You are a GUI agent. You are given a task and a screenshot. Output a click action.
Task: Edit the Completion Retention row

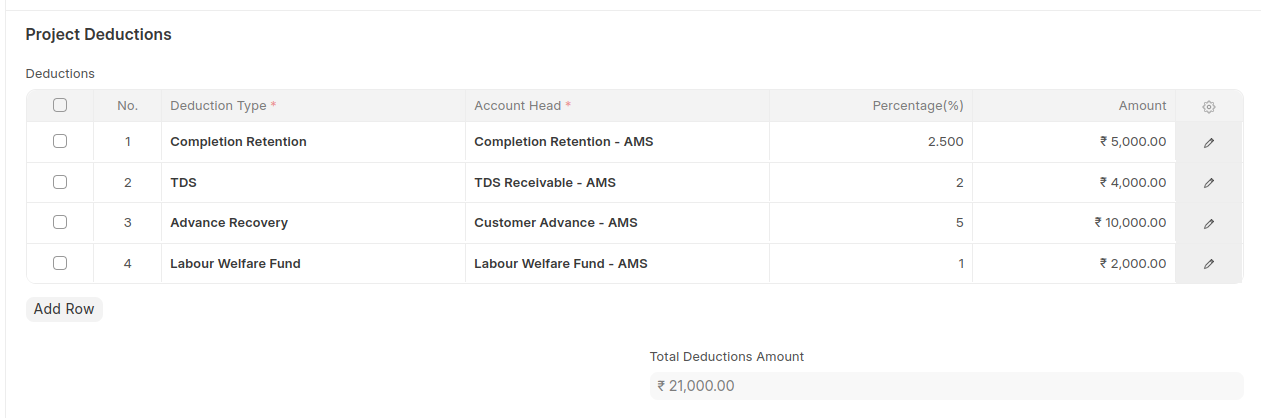click(1209, 142)
